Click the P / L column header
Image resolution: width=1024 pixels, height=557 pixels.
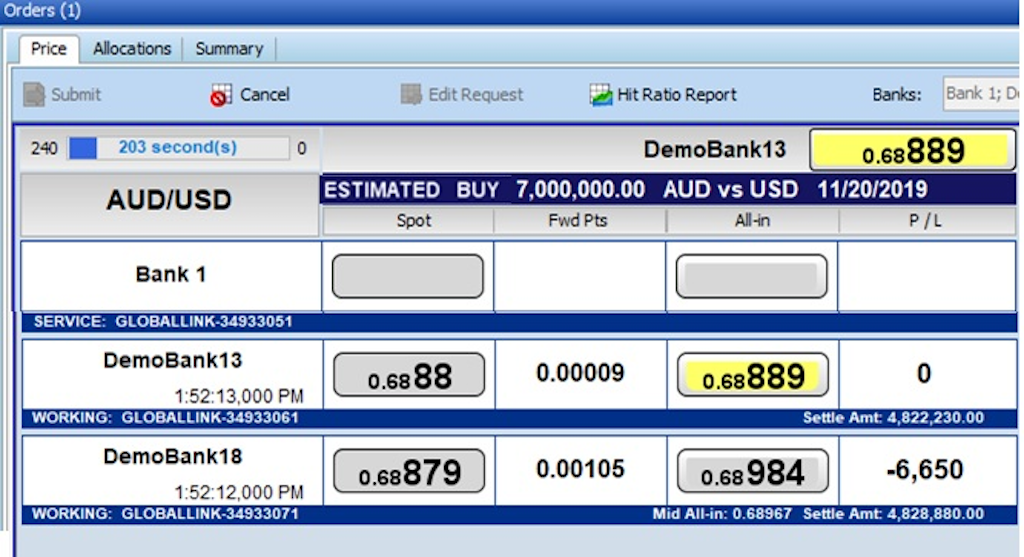(x=925, y=220)
